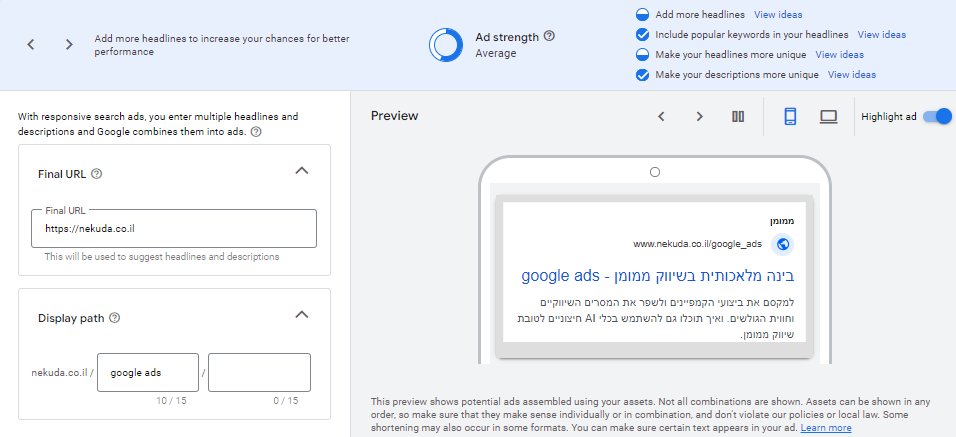956x437 pixels.
Task: Click the Final URL help icon
Action: coord(96,173)
